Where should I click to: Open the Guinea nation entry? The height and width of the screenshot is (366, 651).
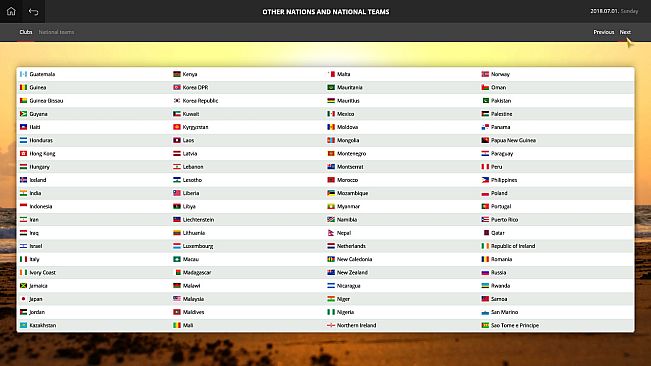38,88
